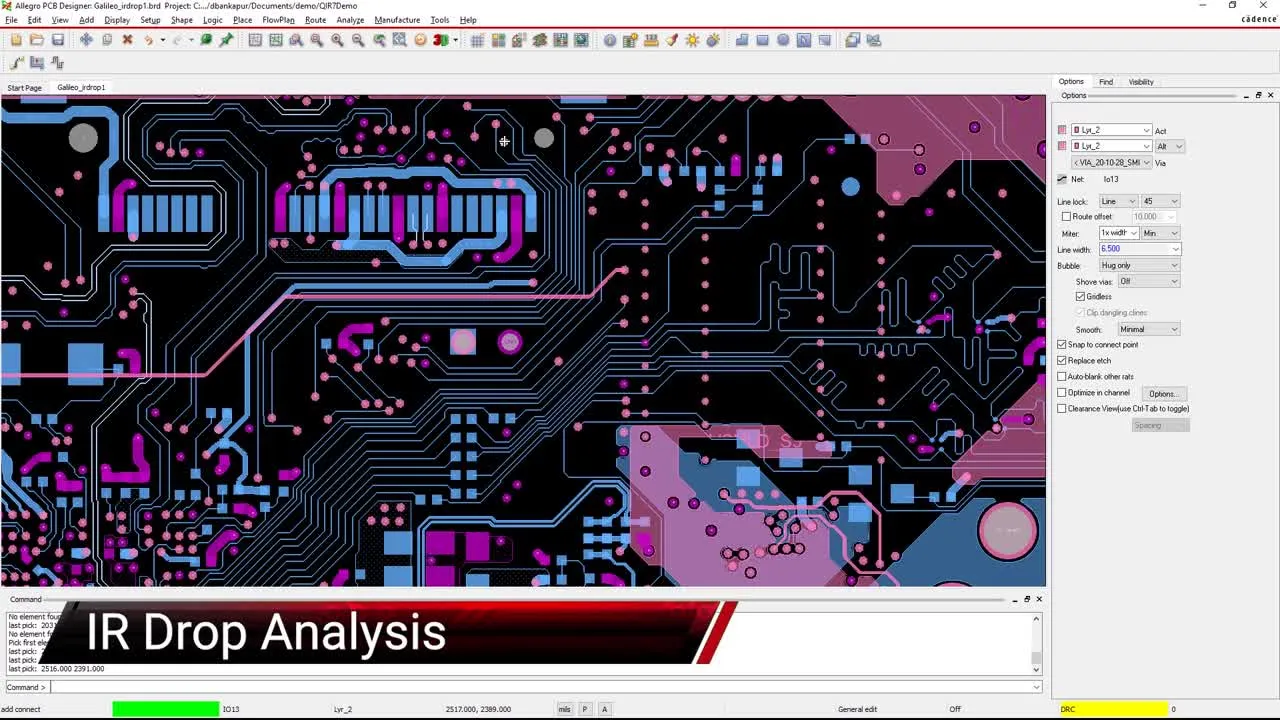Click the Copy toolbar icon
This screenshot has width=1280, height=720.
(x=107, y=40)
